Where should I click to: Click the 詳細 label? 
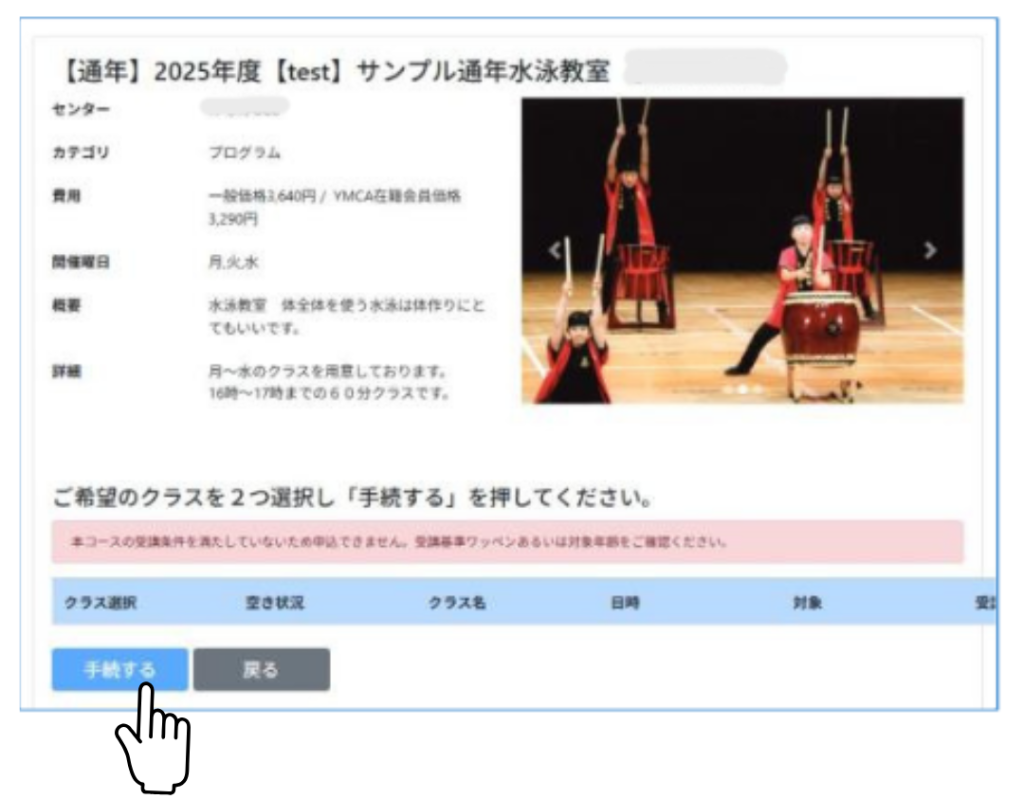[x=67, y=371]
